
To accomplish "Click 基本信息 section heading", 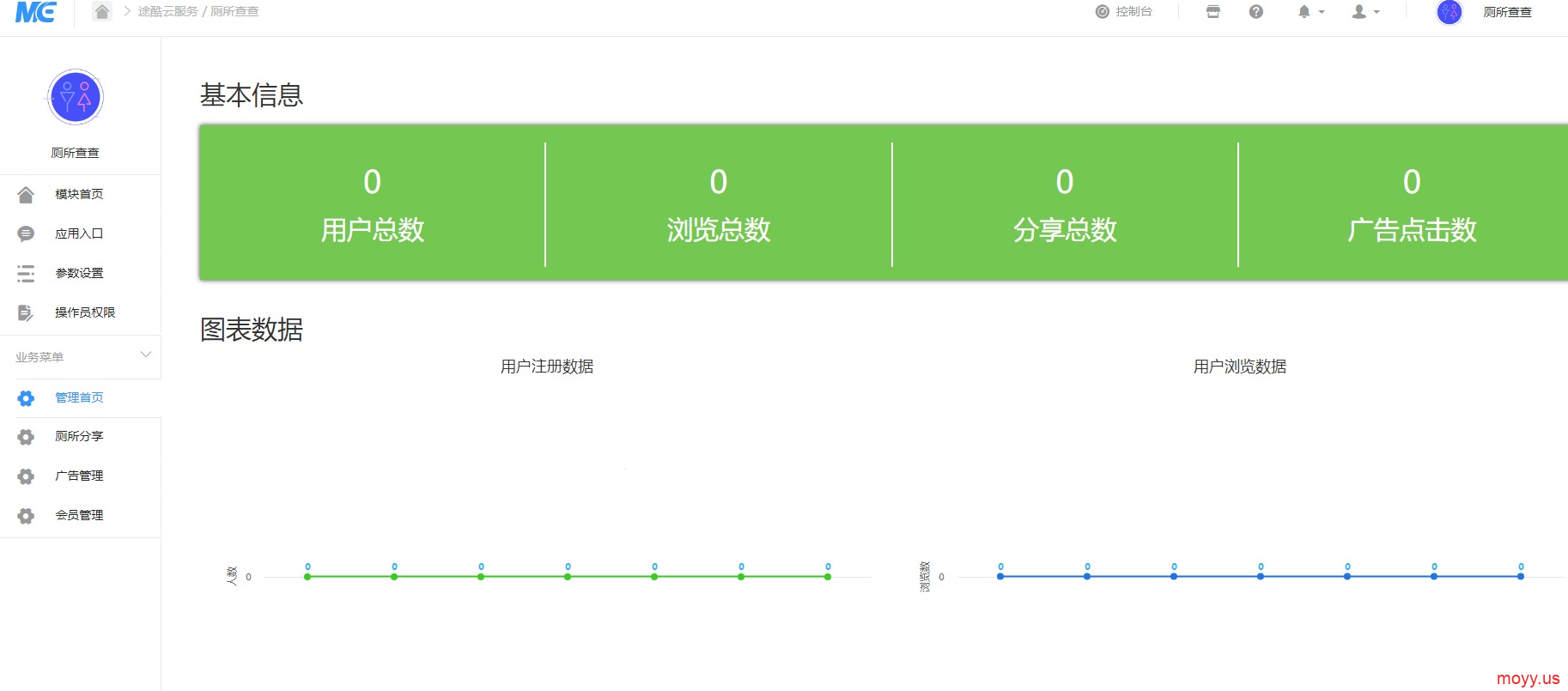I will tap(252, 95).
